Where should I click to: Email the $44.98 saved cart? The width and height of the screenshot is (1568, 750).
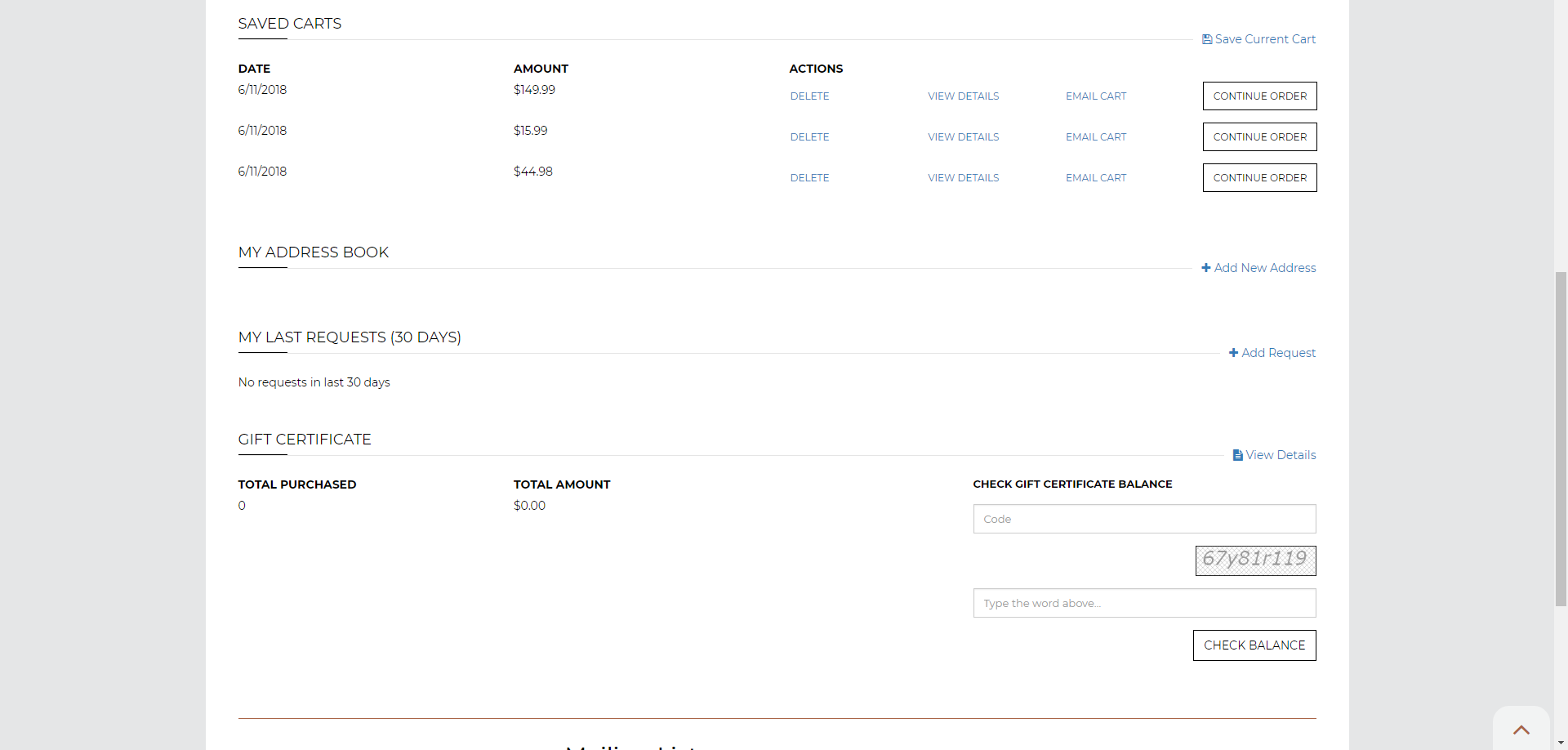point(1095,178)
